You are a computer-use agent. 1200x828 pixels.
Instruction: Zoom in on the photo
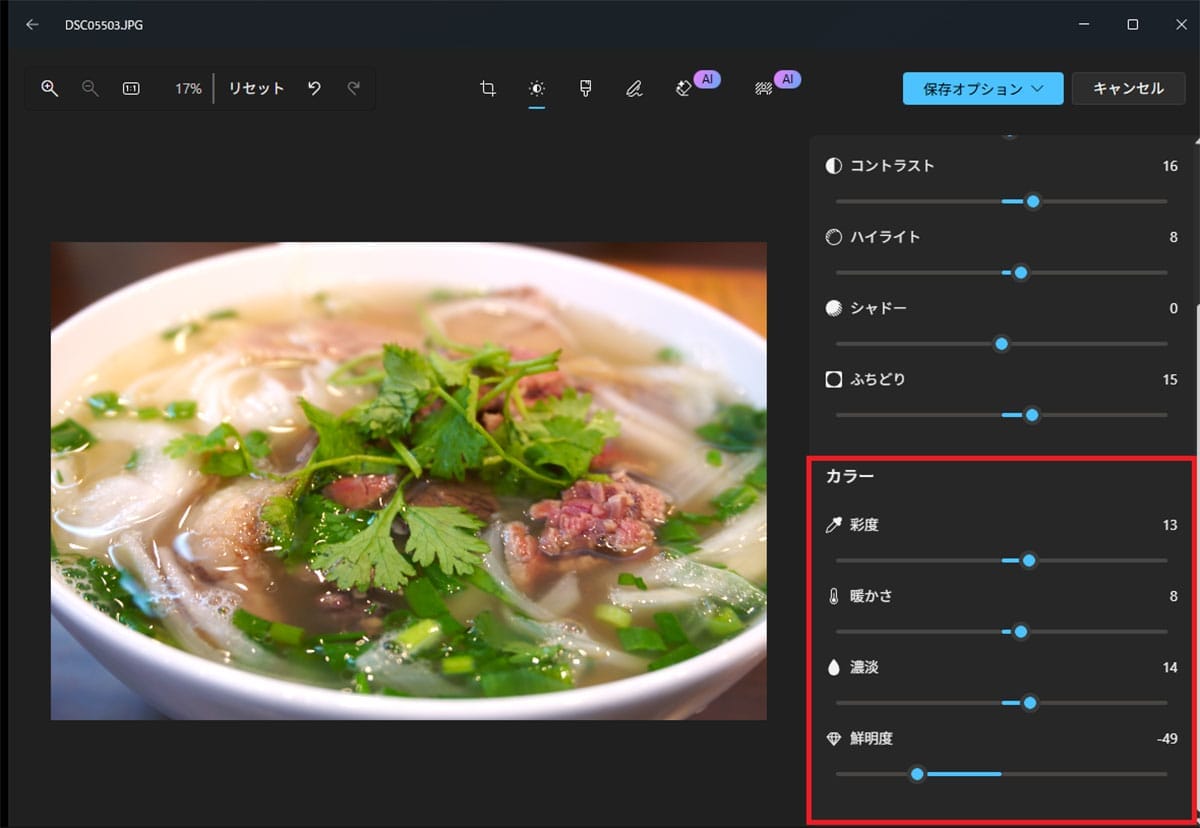[49, 88]
